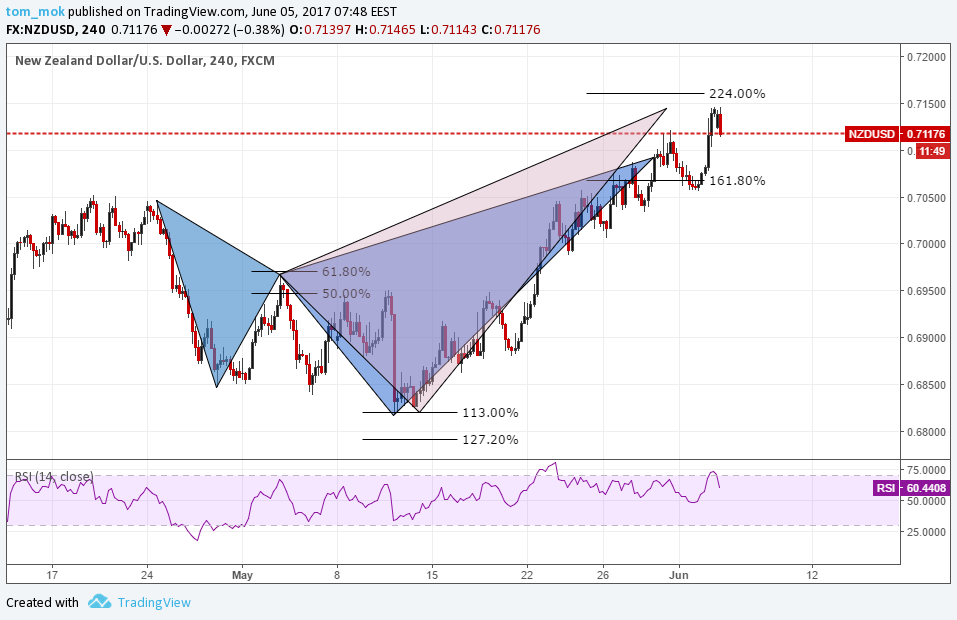
Task: Click the 113.00% extension label
Action: pyautogui.click(x=490, y=413)
